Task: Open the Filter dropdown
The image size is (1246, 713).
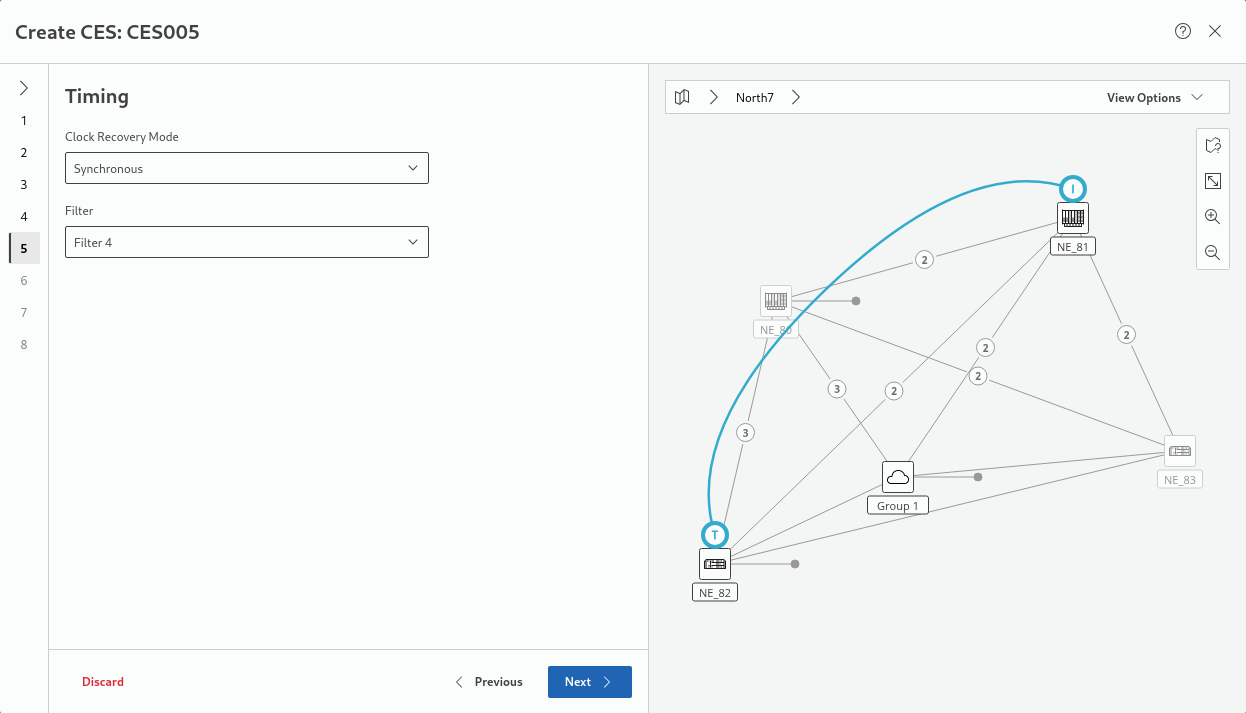Action: (x=246, y=242)
